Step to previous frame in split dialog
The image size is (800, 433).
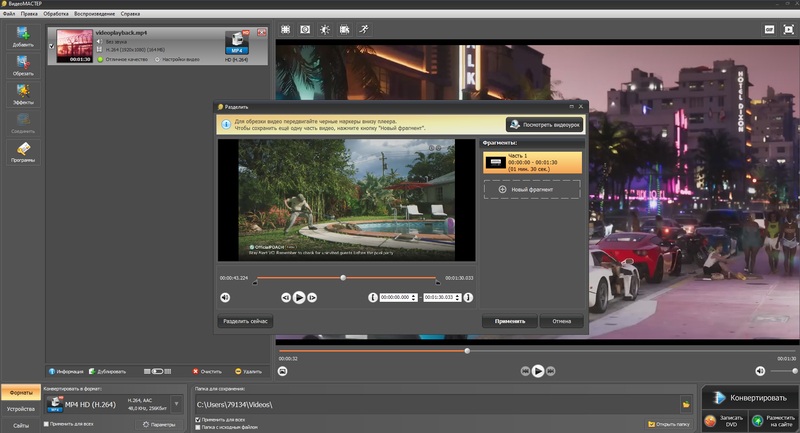coord(286,297)
